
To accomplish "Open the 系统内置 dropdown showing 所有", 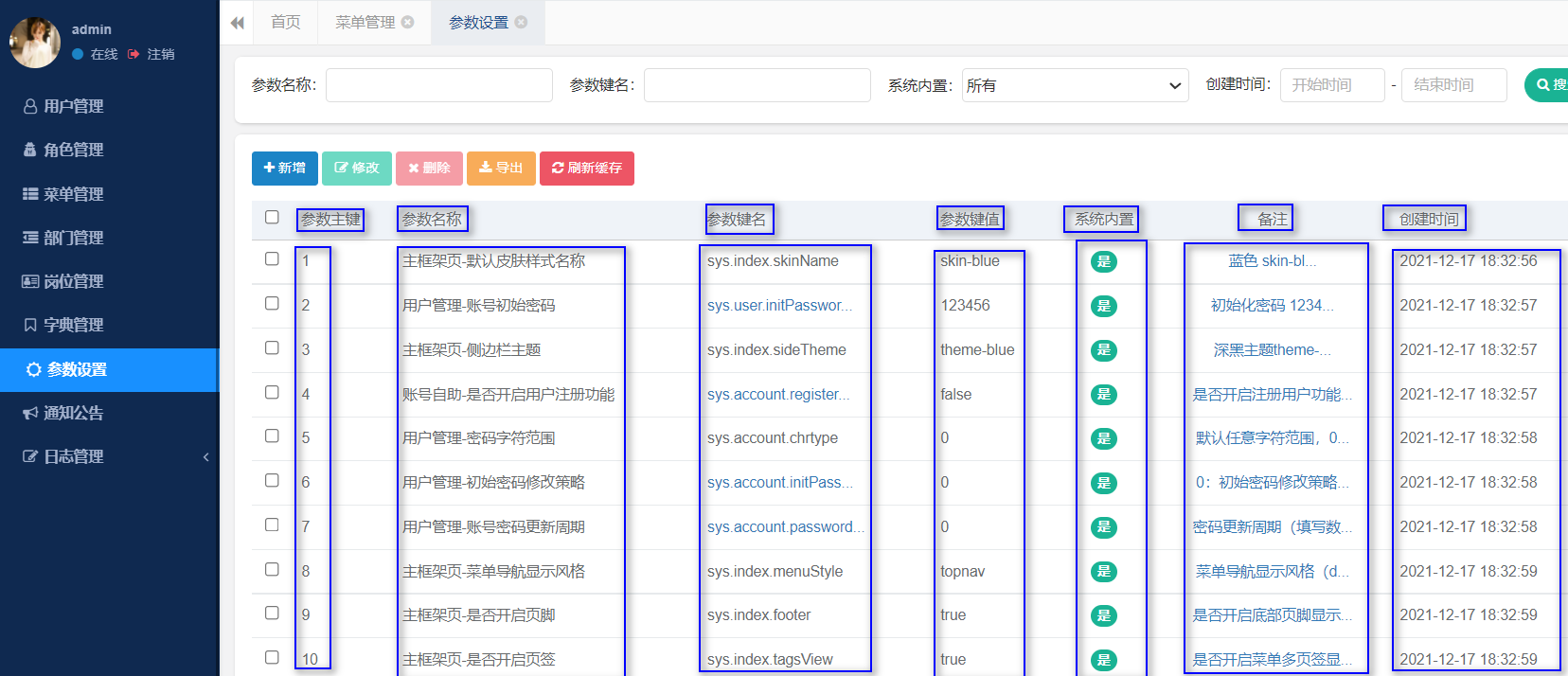I will [1076, 85].
